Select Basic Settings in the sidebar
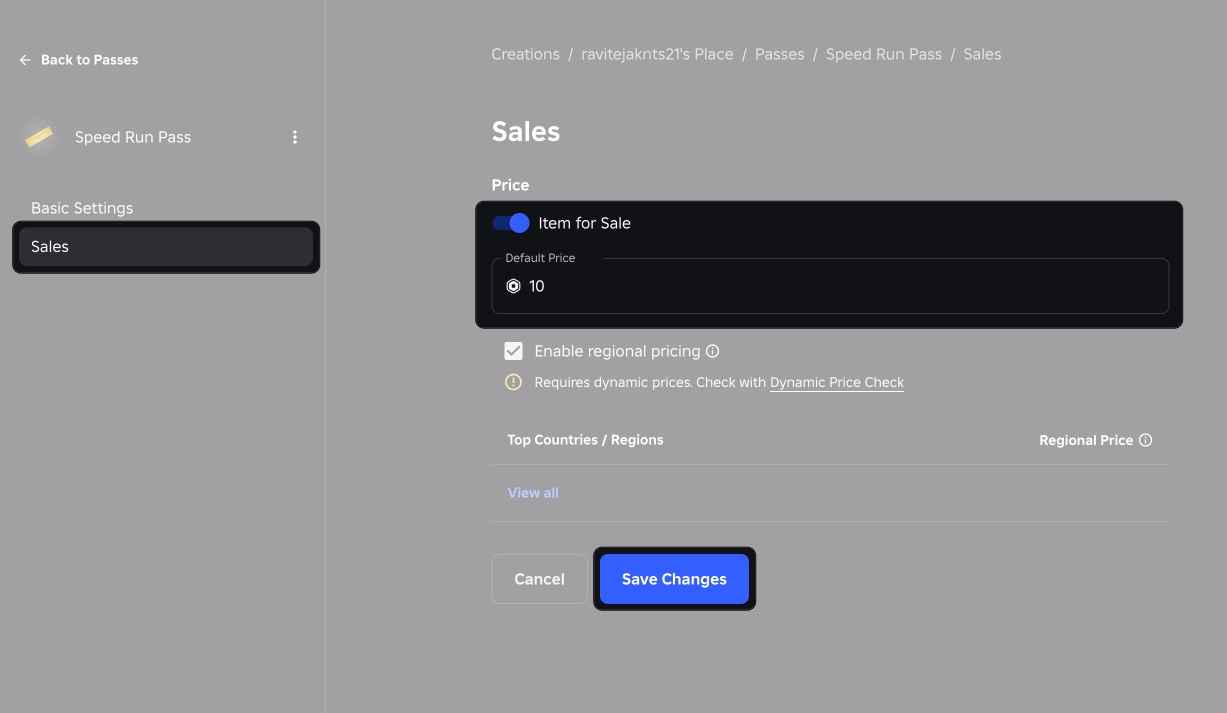Image resolution: width=1227 pixels, height=713 pixels. pos(82,207)
